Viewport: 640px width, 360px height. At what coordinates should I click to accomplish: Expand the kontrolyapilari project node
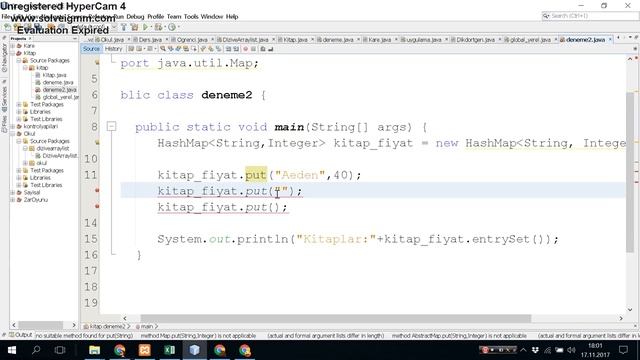pyautogui.click(x=13, y=127)
